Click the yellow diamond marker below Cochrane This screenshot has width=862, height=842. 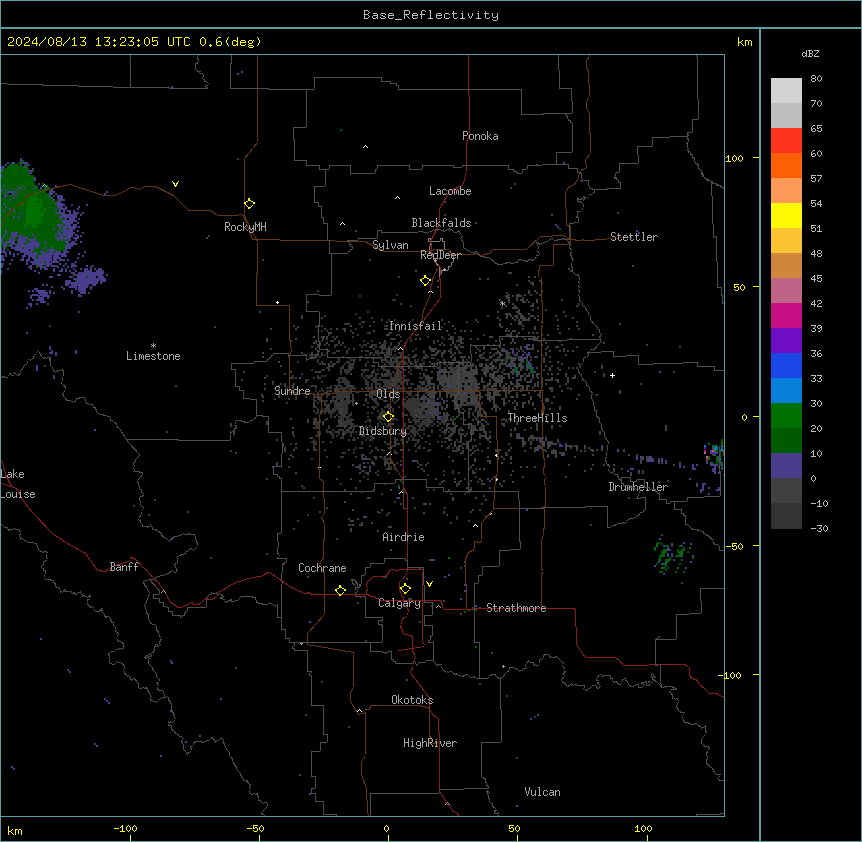(340, 590)
